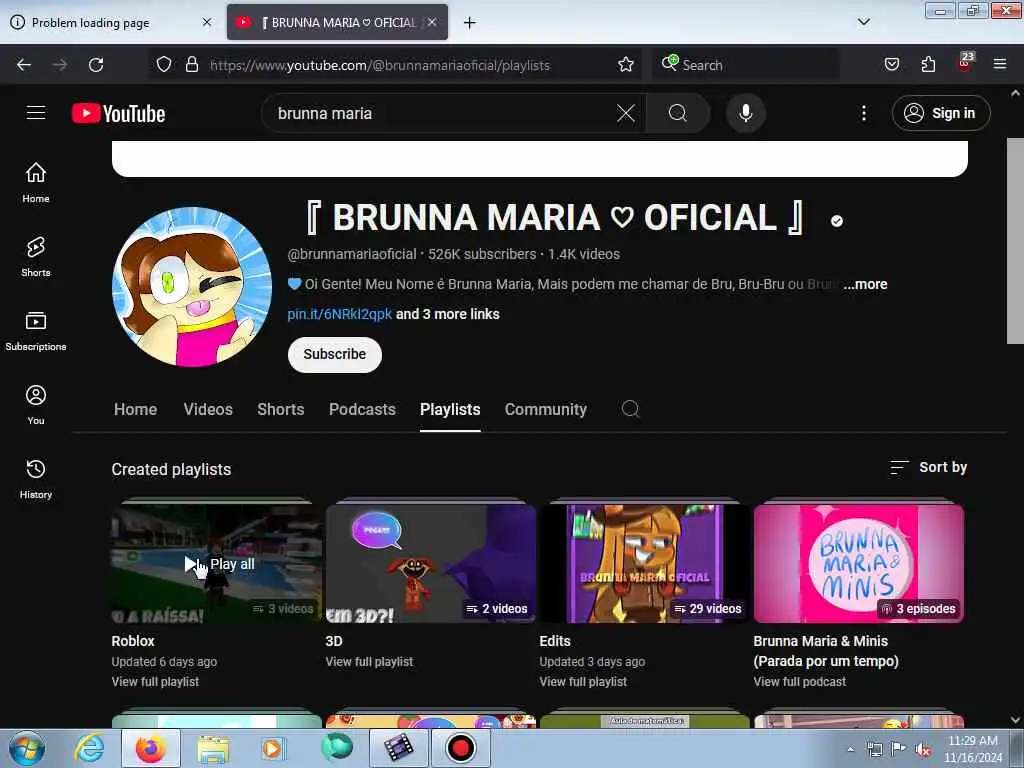1024x768 pixels.
Task: Search within the channel using tab magnifier
Action: point(630,409)
